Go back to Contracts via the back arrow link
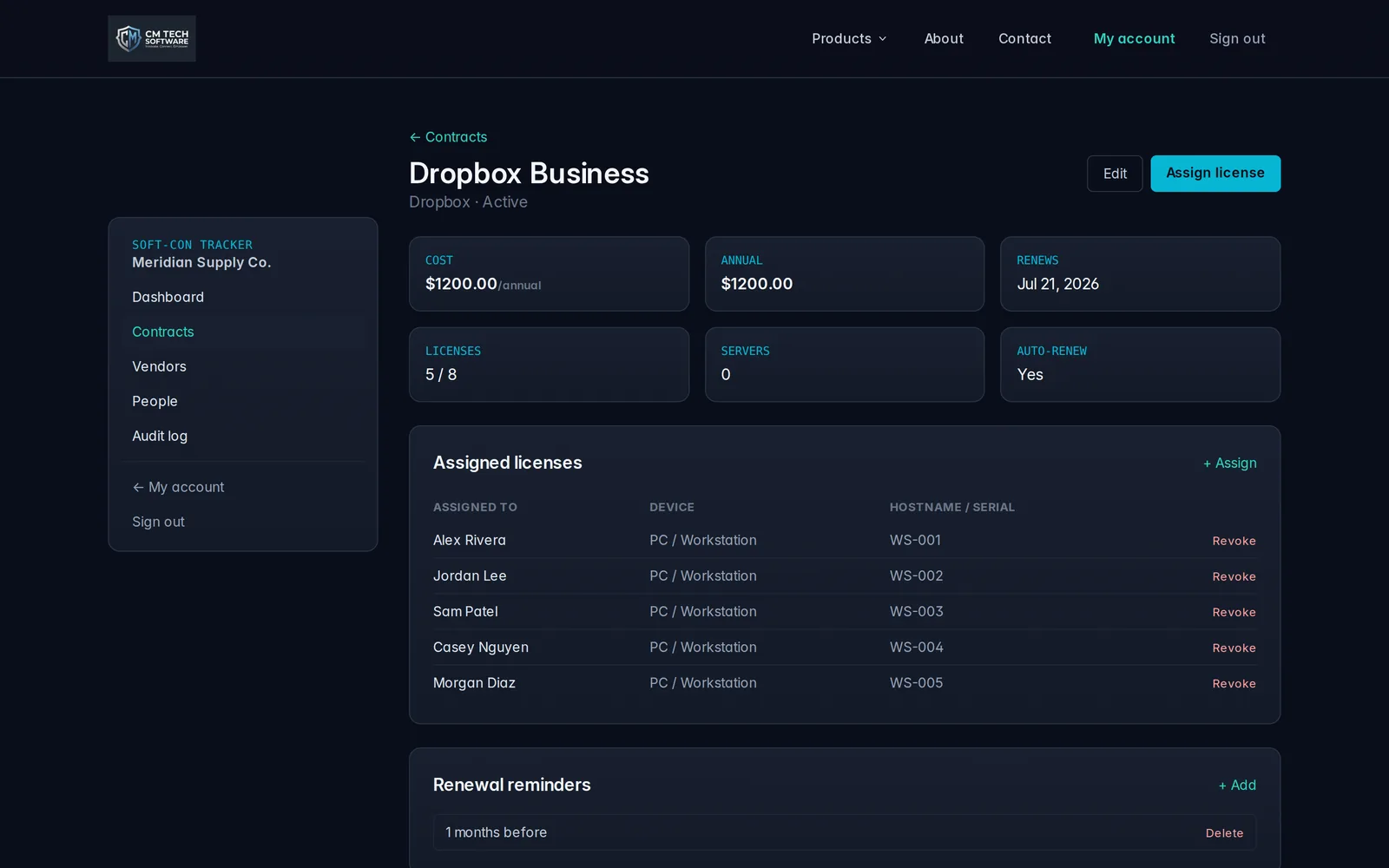Screen dimensions: 1389x868 point(448,137)
